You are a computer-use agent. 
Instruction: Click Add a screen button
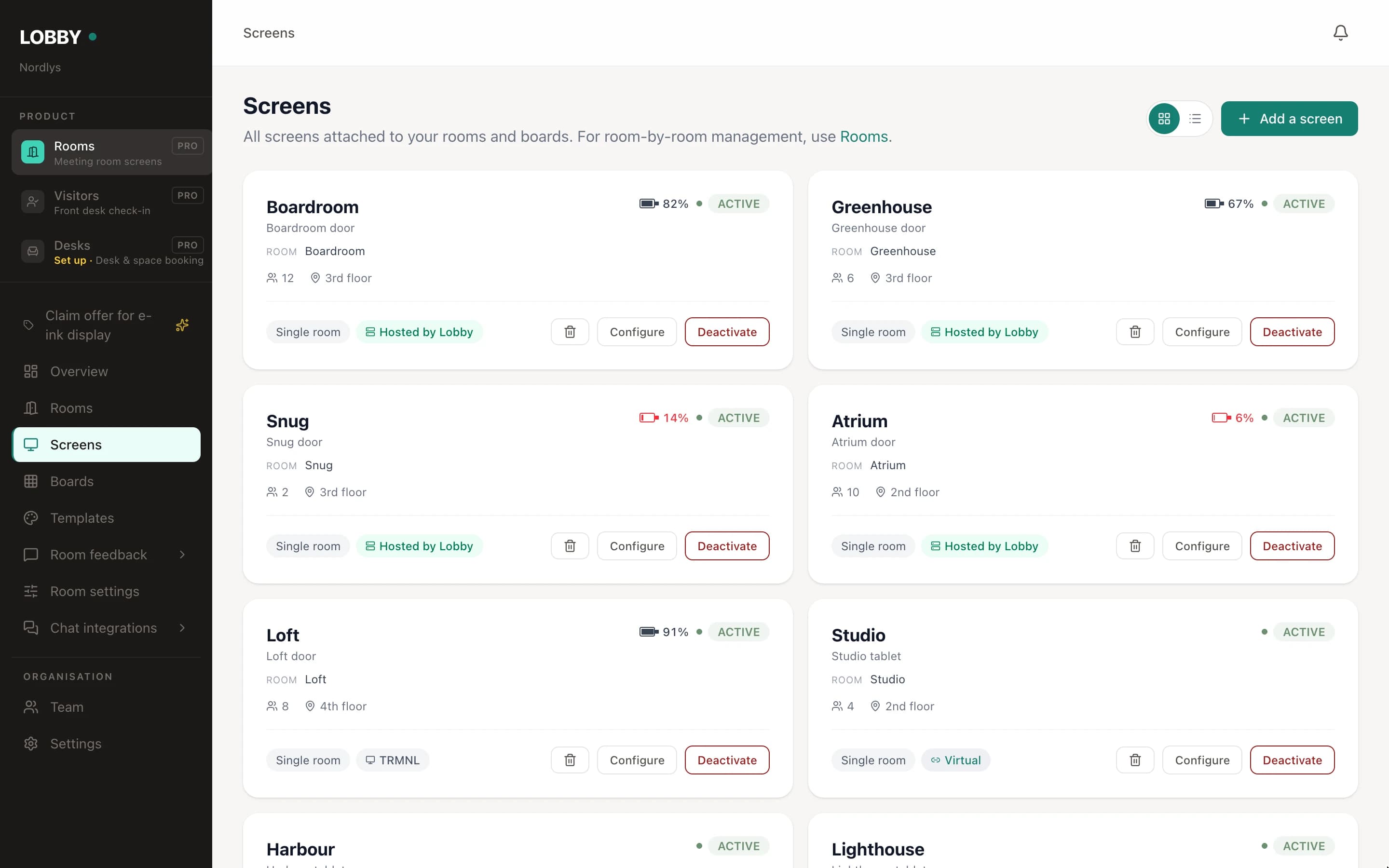1289,119
